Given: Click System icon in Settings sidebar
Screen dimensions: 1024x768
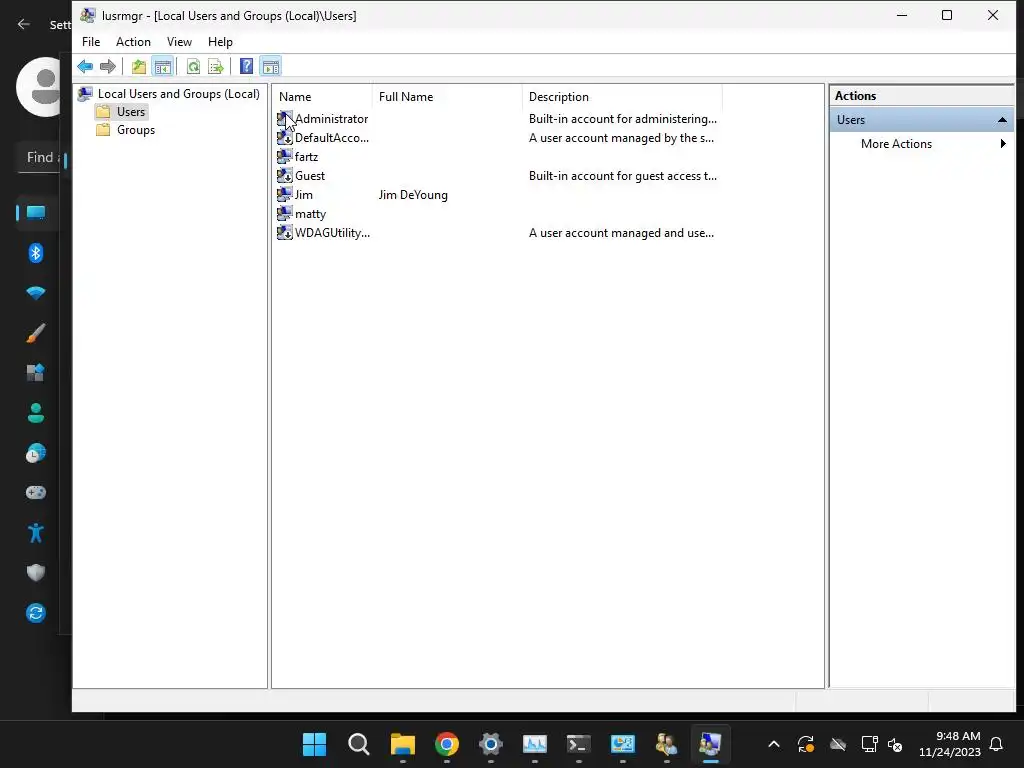Looking at the screenshot, I should [x=36, y=213].
